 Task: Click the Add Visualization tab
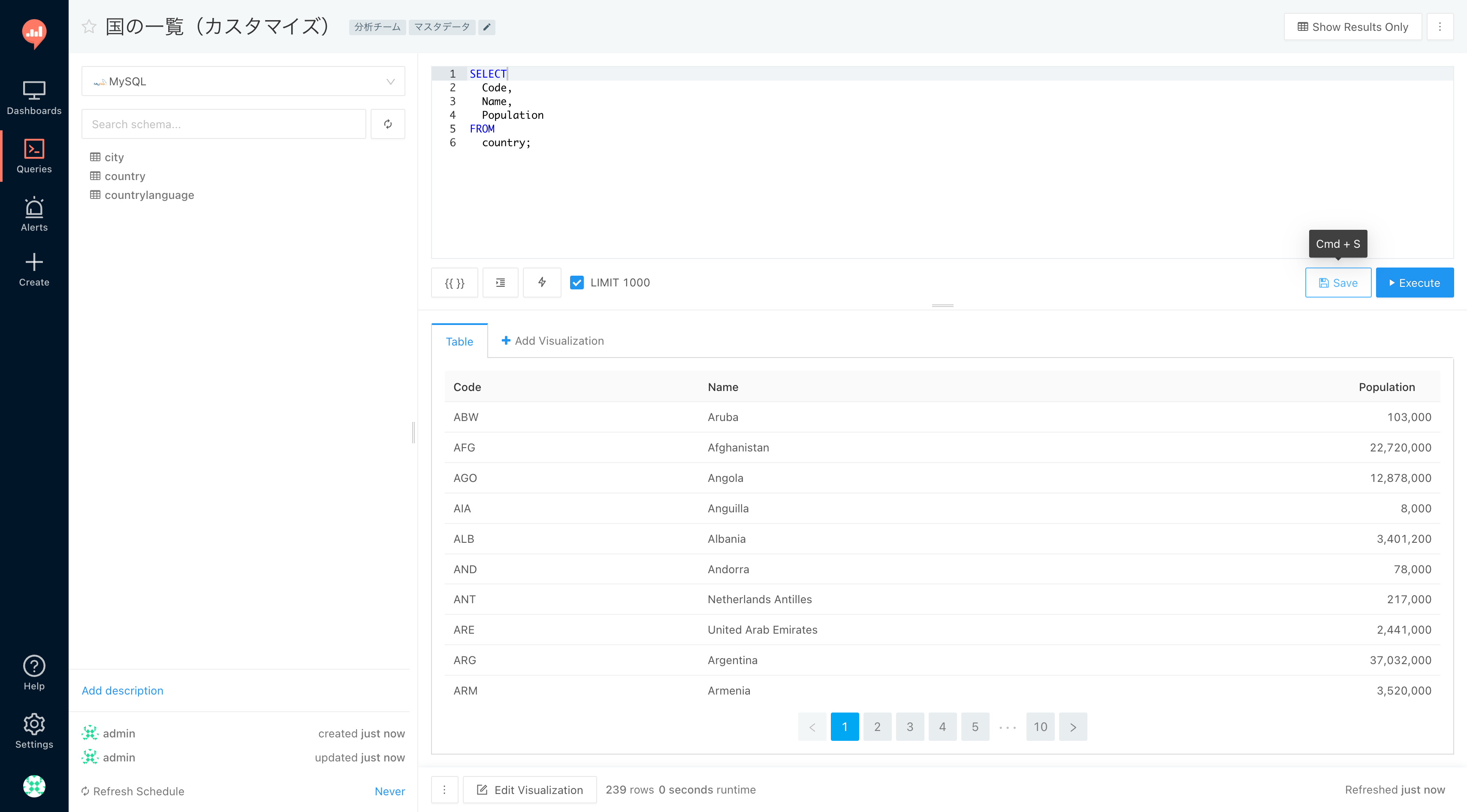point(552,341)
